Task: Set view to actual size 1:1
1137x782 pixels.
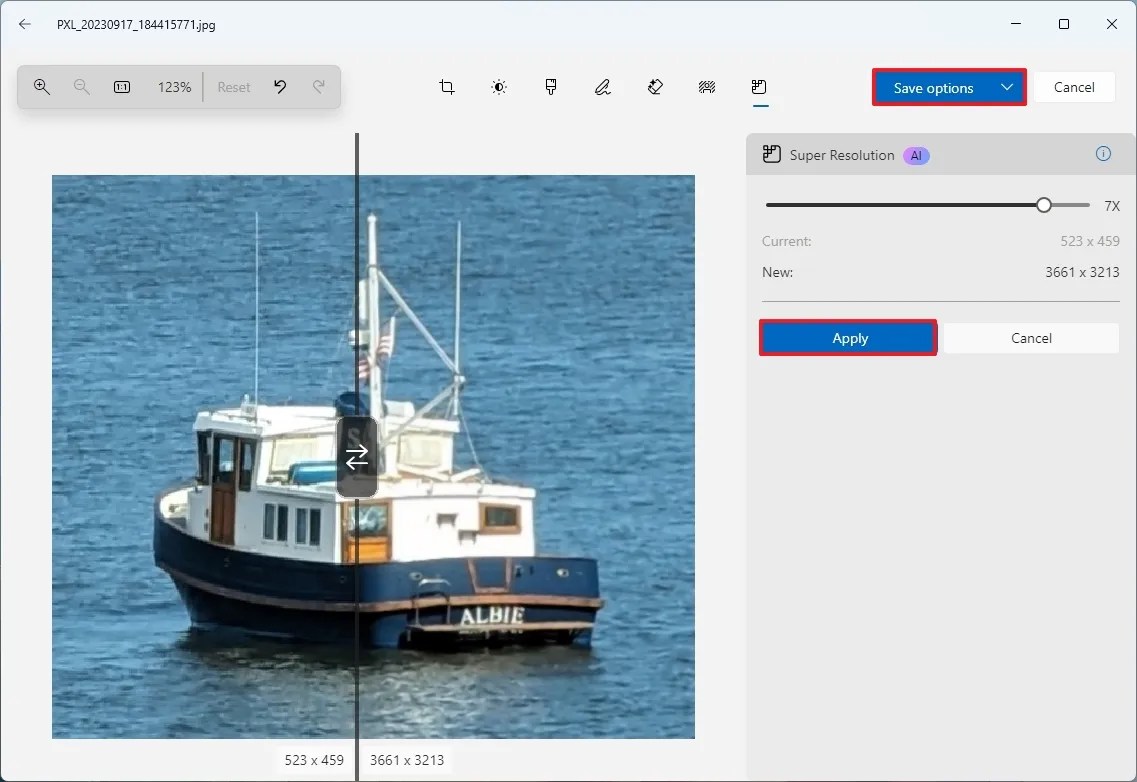Action: coord(122,87)
